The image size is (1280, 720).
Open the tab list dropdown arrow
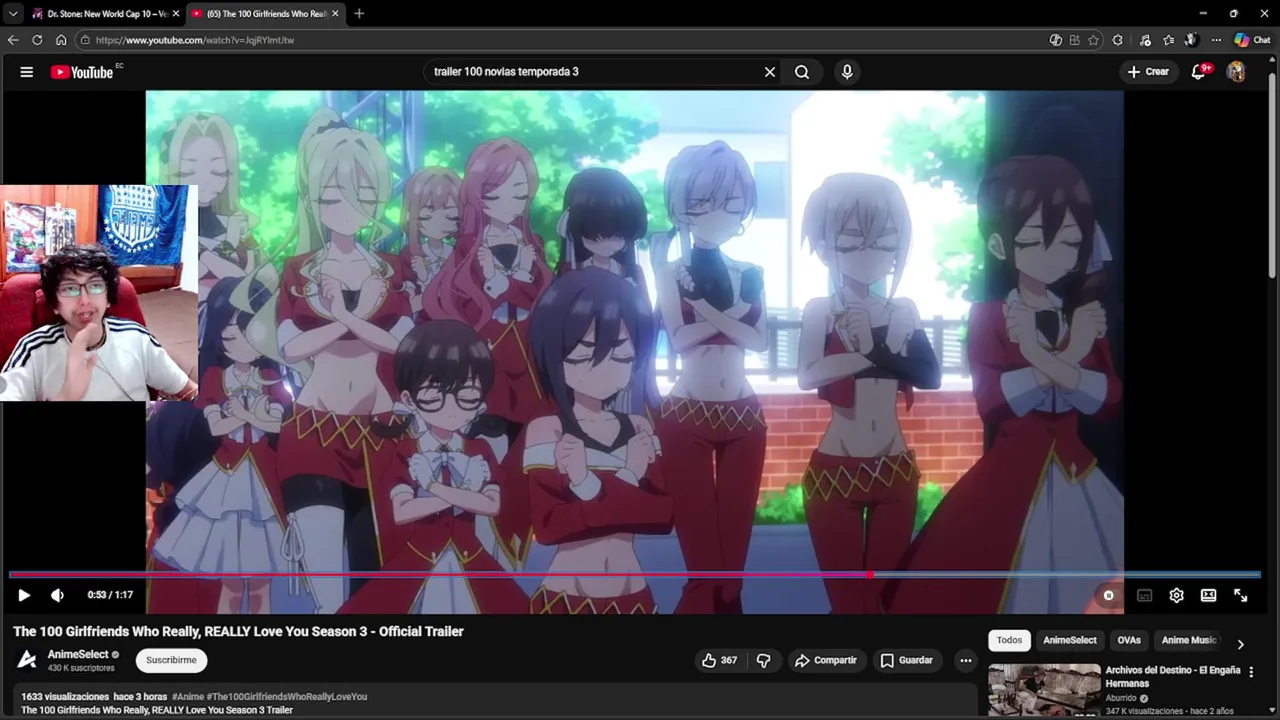[13, 14]
